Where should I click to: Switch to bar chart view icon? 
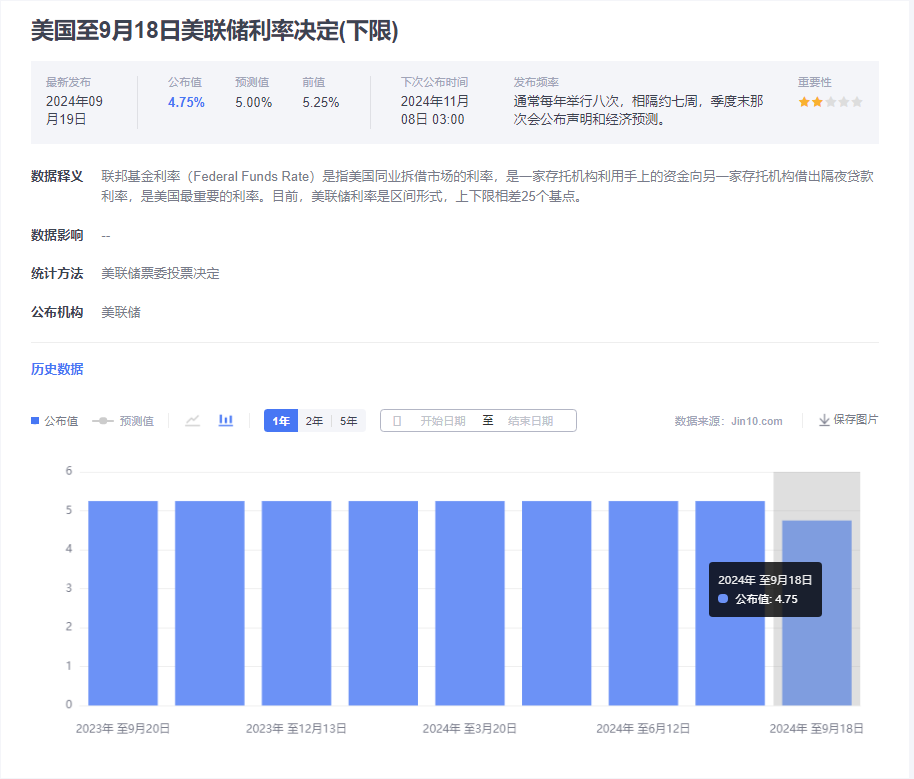(226, 421)
